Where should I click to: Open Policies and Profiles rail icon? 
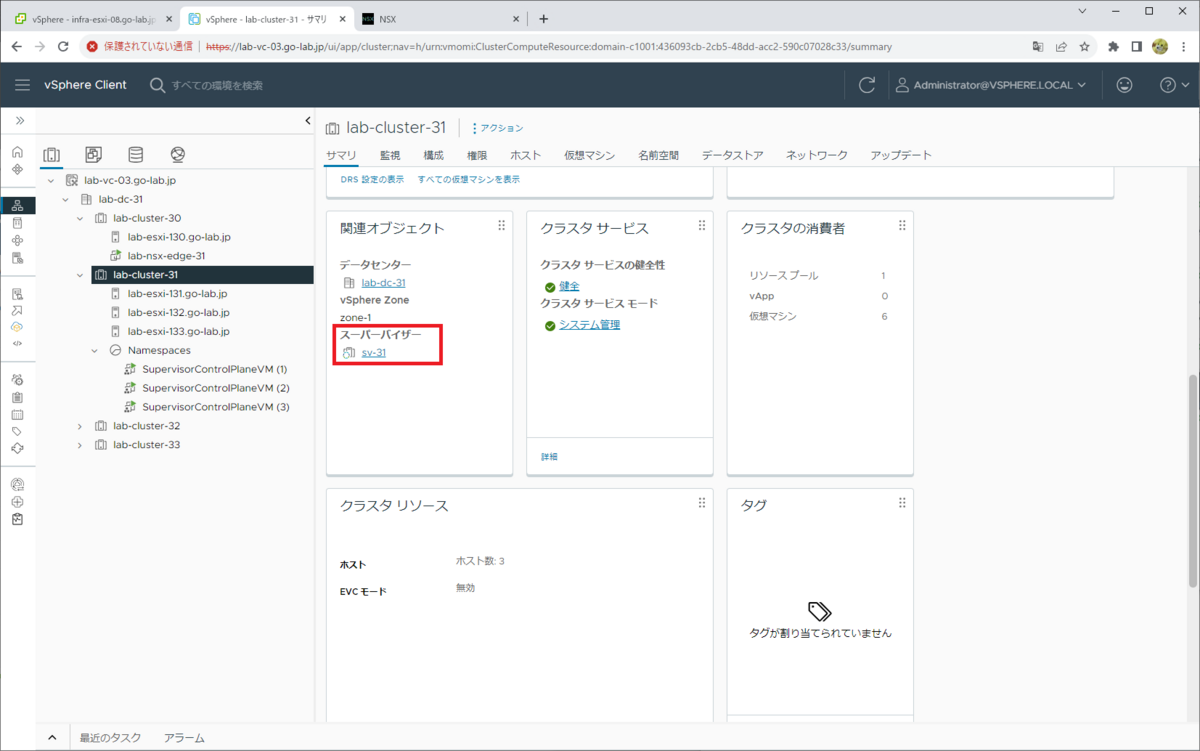(17, 294)
